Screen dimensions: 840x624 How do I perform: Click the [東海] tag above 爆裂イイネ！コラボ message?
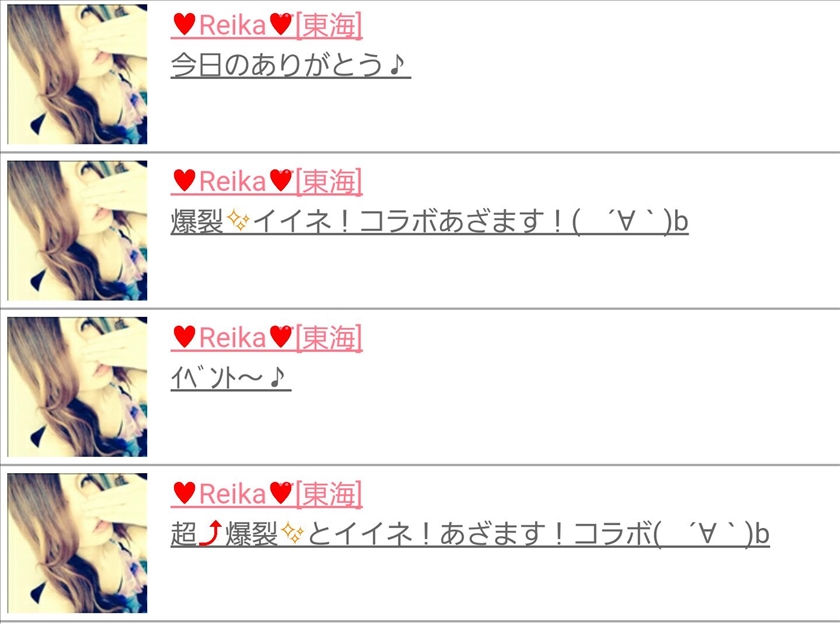329,181
